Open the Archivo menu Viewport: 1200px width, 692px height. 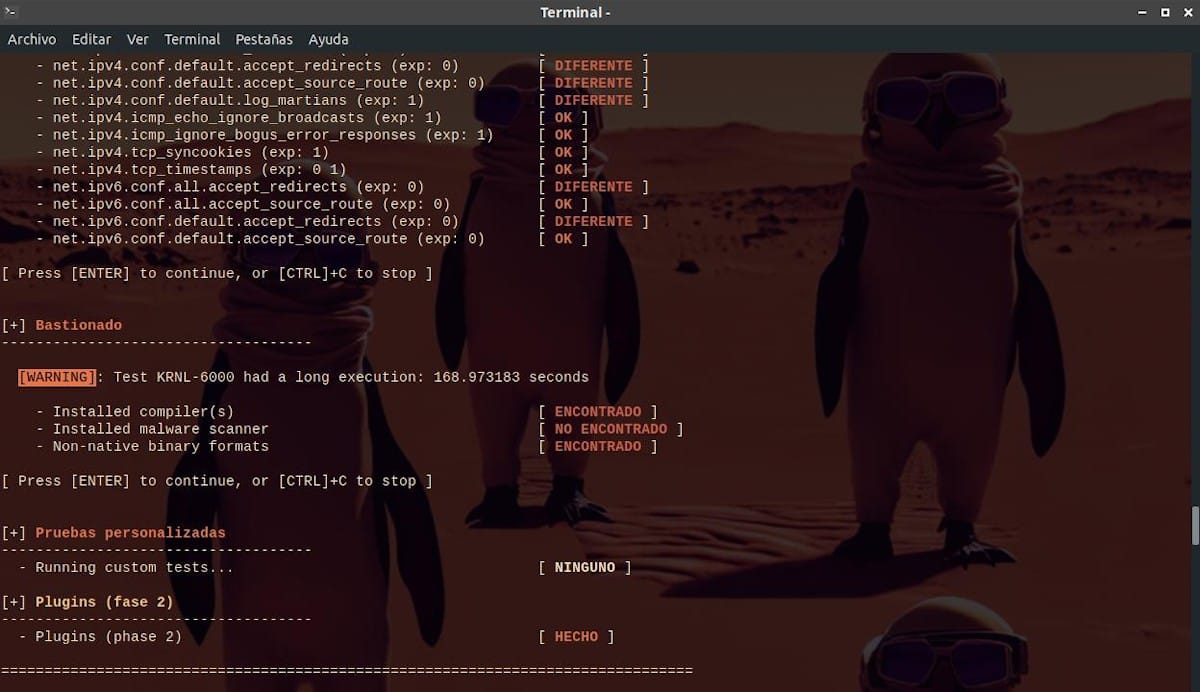point(32,39)
